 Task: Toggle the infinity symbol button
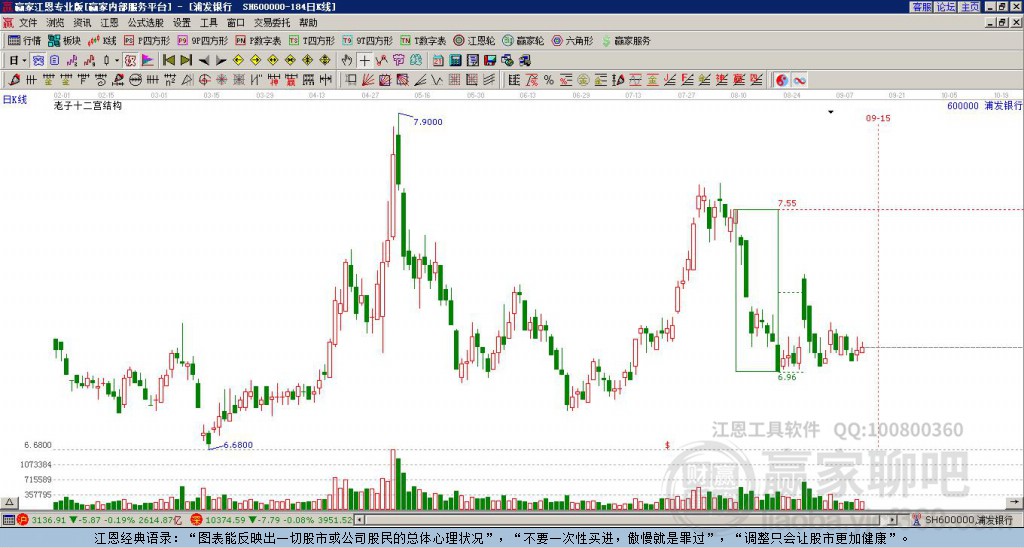pyautogui.click(x=799, y=80)
